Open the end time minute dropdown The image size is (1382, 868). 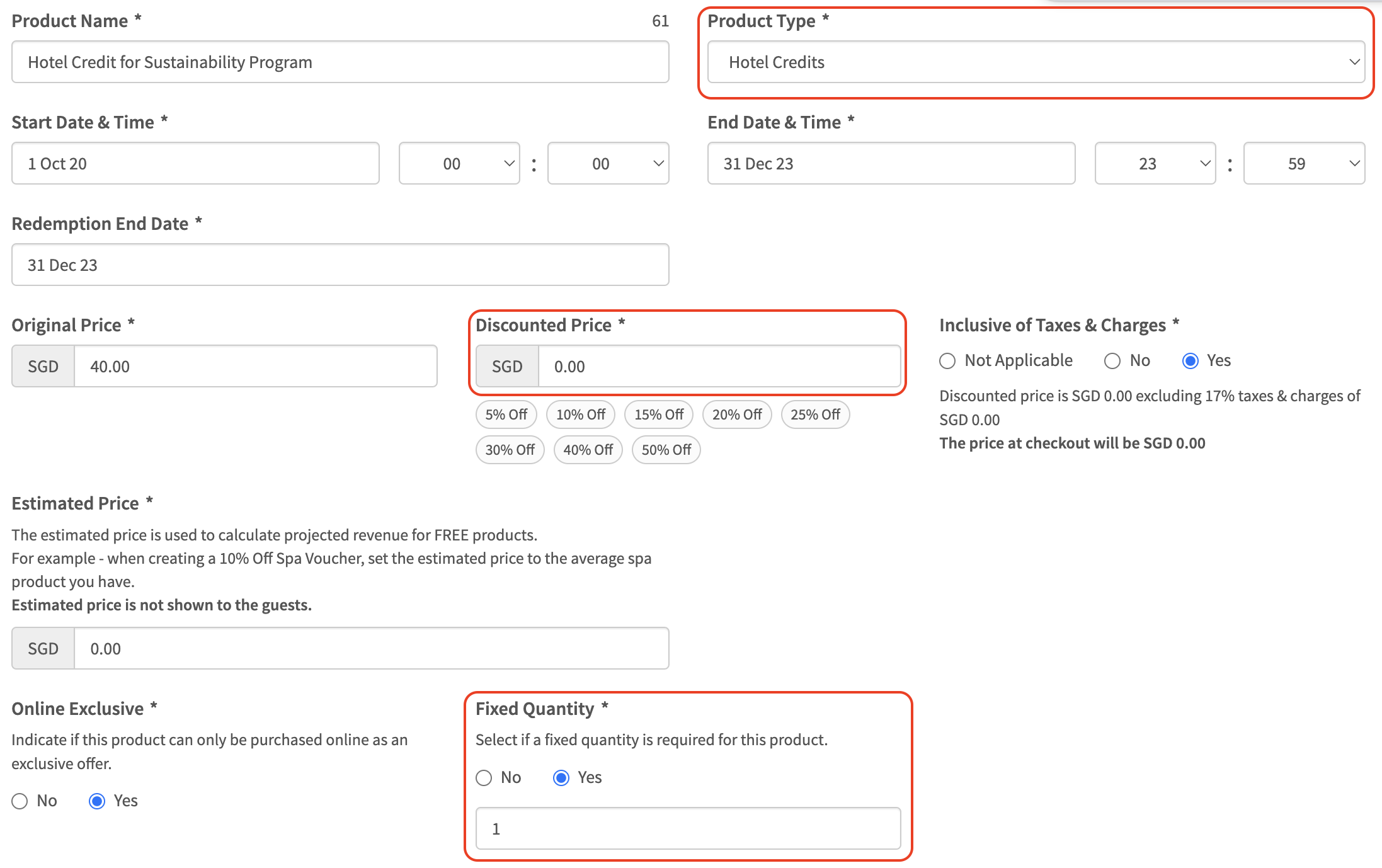coord(1303,164)
